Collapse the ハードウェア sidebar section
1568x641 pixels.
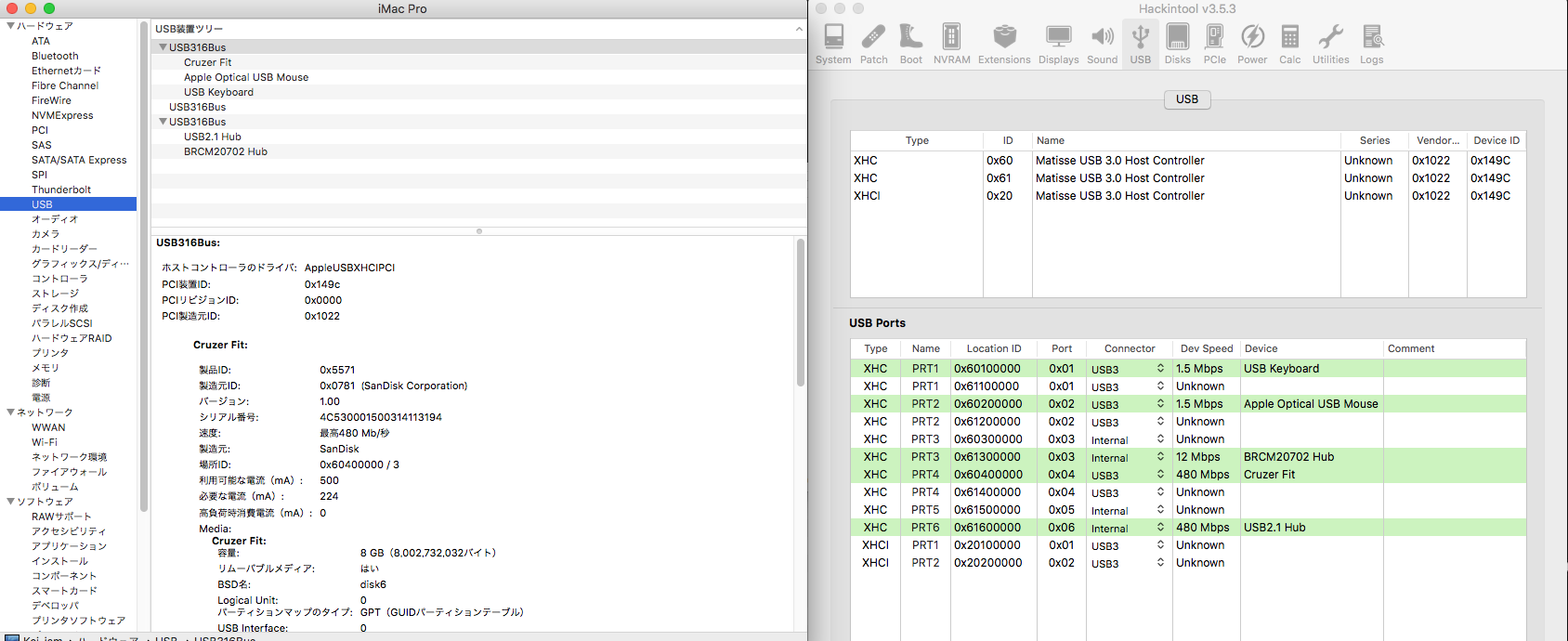pyautogui.click(x=10, y=26)
